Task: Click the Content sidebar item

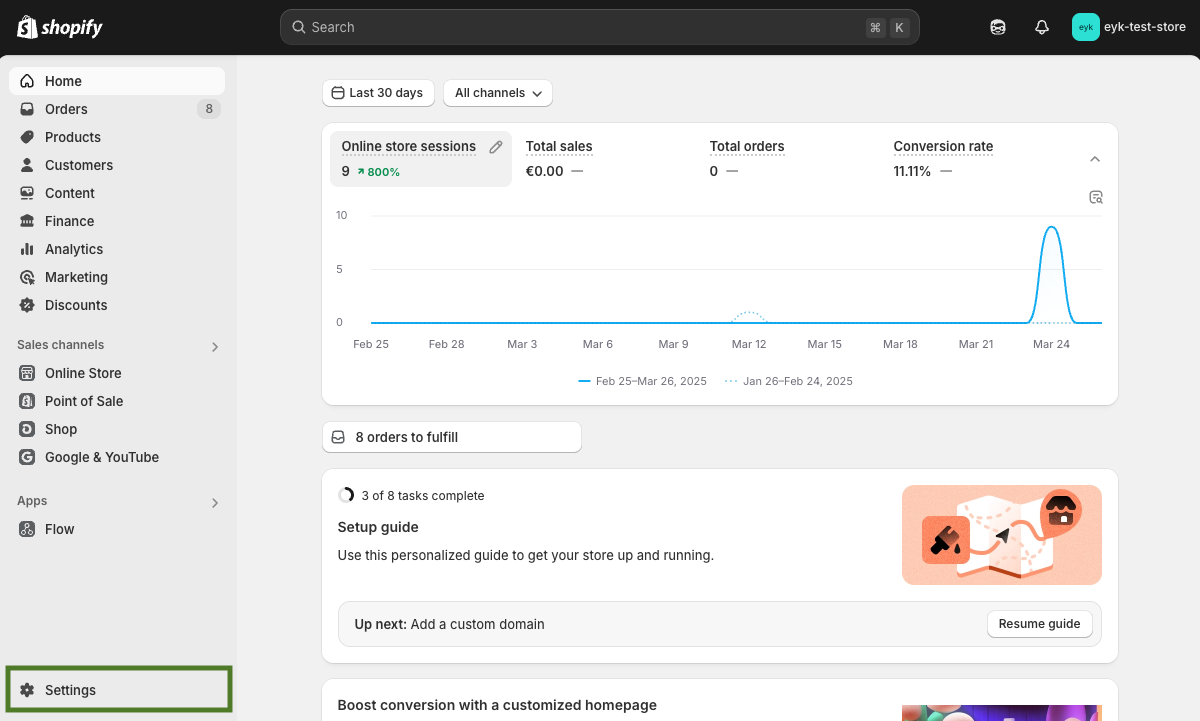Action: coord(117,193)
